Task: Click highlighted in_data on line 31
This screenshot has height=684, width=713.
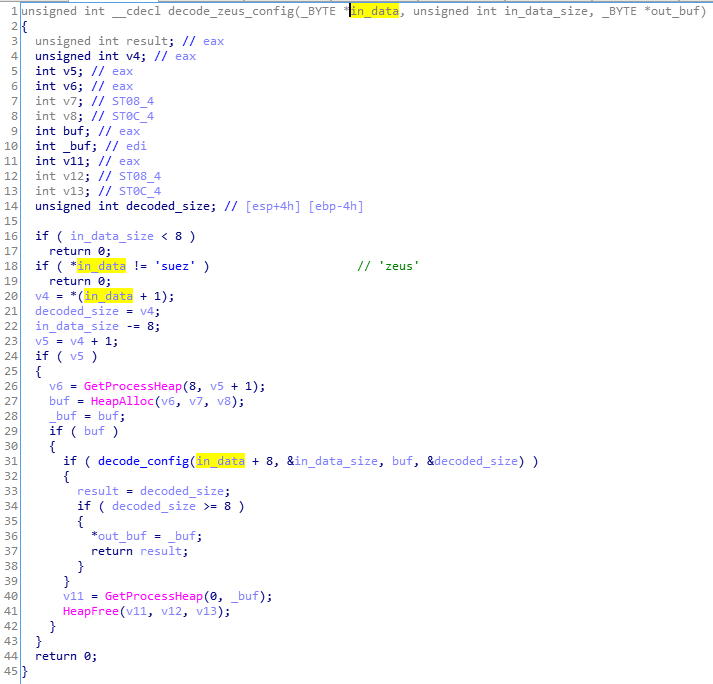Action: tap(221, 462)
